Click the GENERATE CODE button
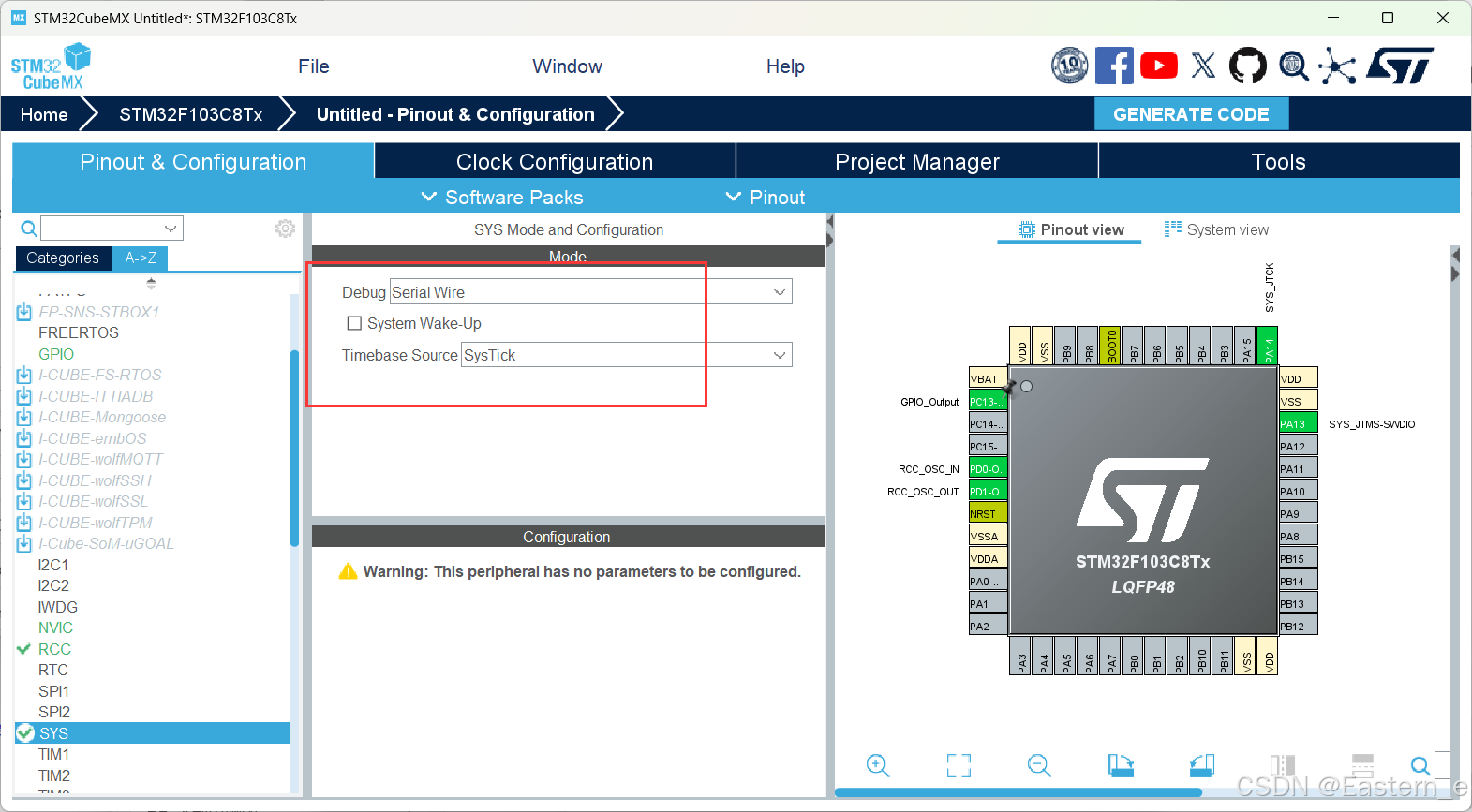Viewport: 1472px width, 812px height. pyautogui.click(x=1191, y=114)
